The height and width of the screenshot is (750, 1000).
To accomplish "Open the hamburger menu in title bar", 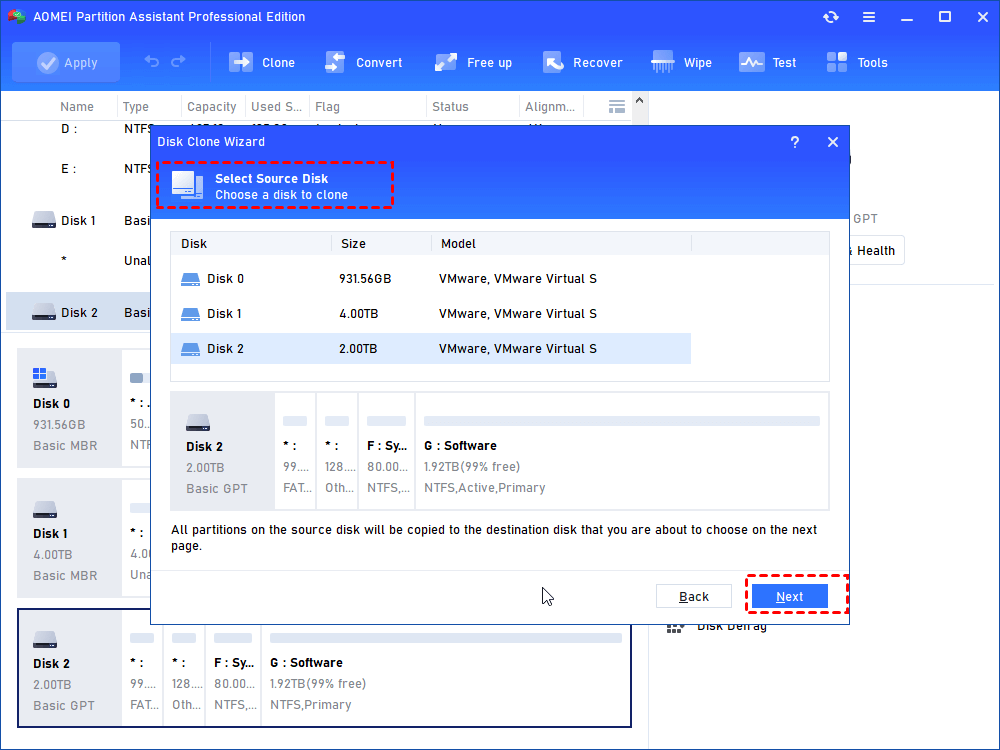I will click(x=869, y=17).
